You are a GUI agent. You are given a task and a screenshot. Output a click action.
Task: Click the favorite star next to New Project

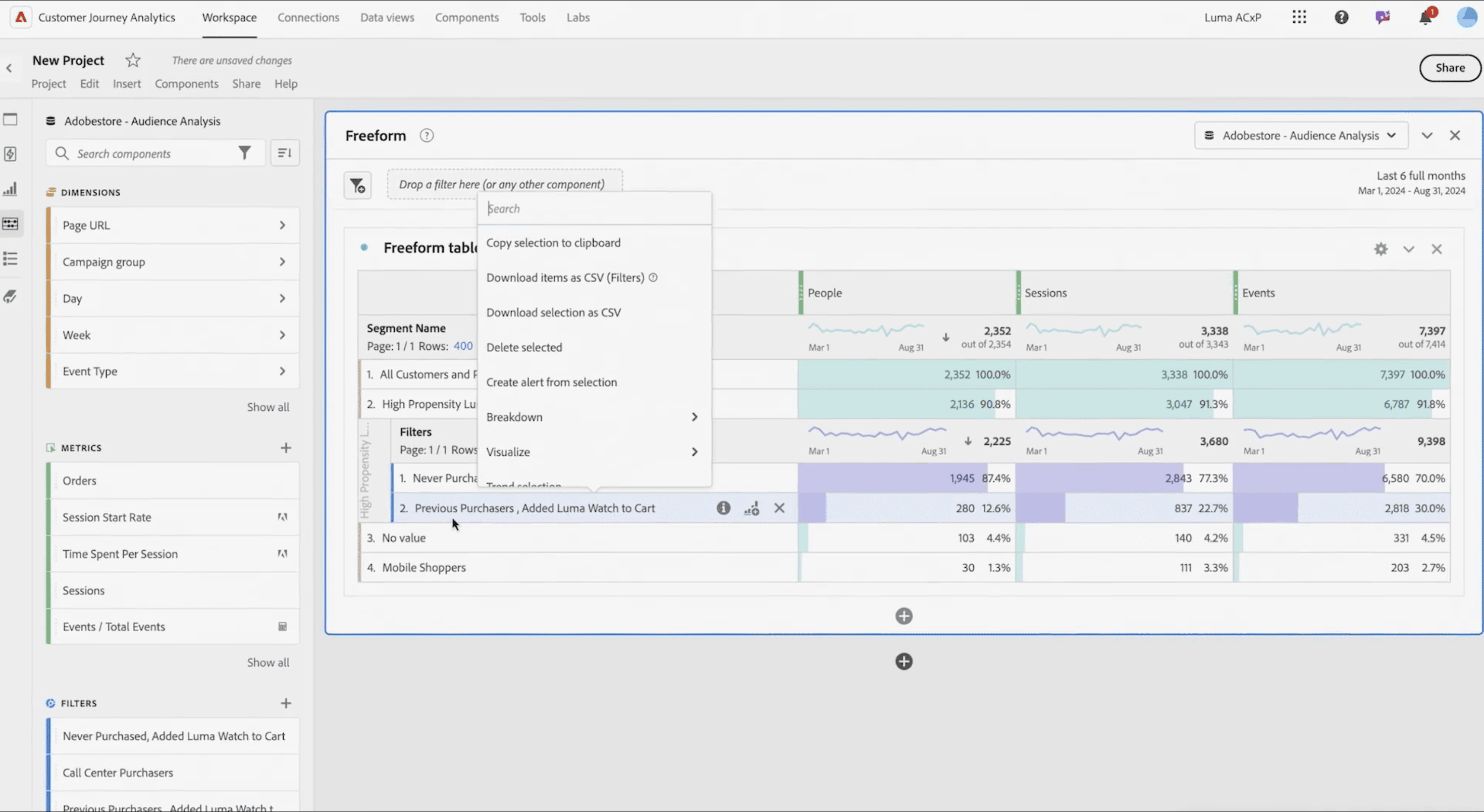(x=133, y=60)
